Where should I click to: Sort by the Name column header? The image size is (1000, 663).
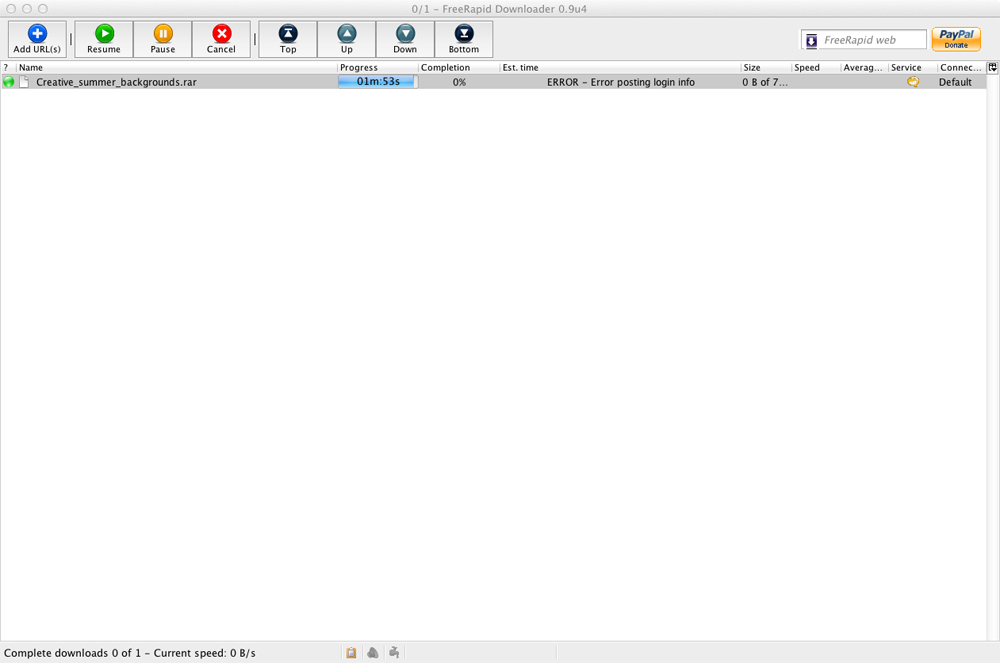click(x=176, y=68)
